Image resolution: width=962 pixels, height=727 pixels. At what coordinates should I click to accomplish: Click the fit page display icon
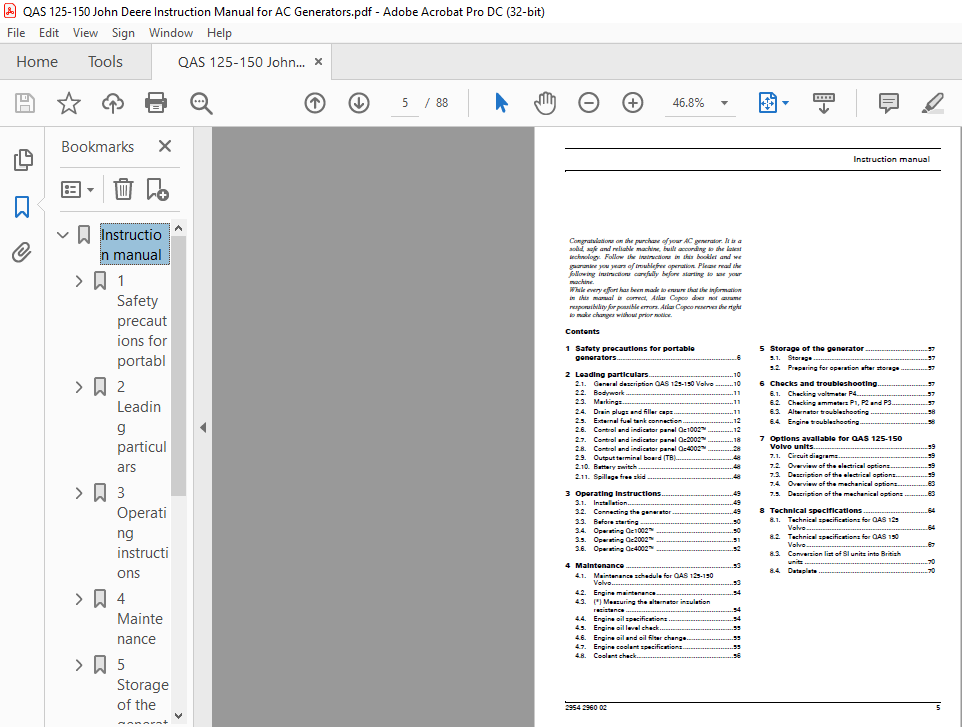click(x=768, y=102)
